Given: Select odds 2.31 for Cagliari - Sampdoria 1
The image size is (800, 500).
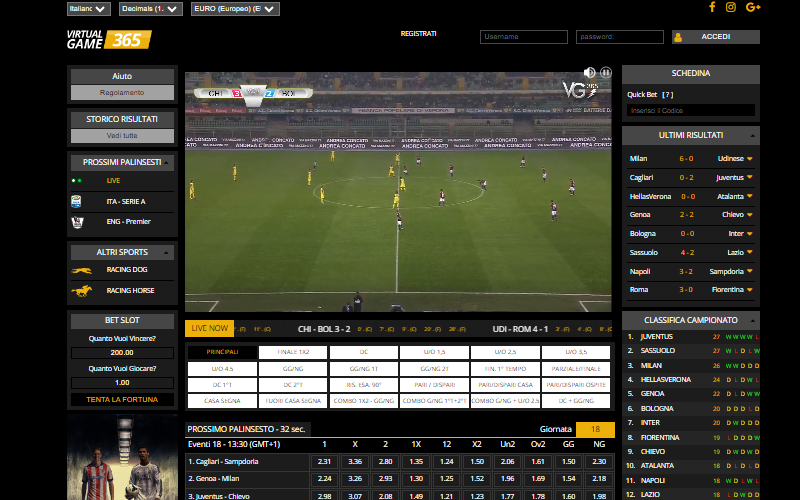Looking at the screenshot, I should point(324,462).
